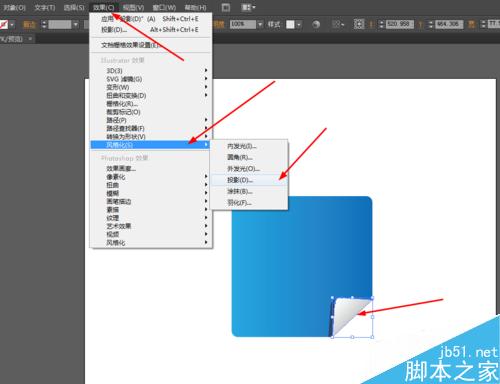The height and width of the screenshot is (384, 500).
Task: Open 文档栅格效果设置(E)... menu item
Action: click(x=151, y=45)
